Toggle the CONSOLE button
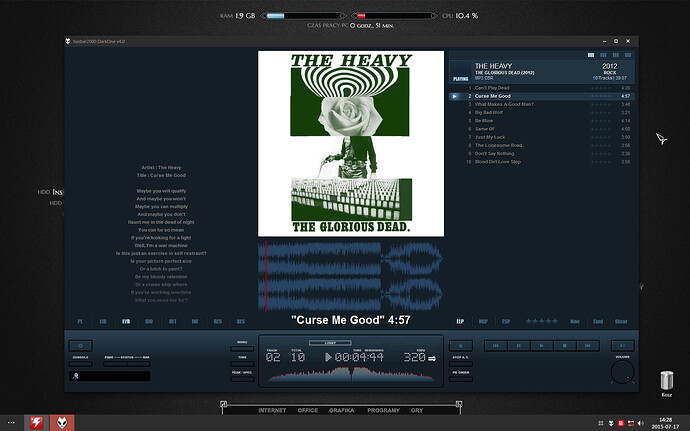Image resolution: width=690 pixels, height=431 pixels. (81, 364)
